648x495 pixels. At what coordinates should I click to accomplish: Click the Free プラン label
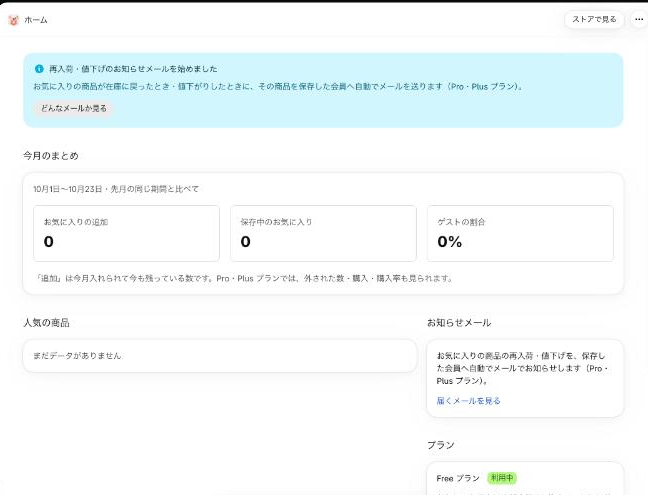[458, 478]
